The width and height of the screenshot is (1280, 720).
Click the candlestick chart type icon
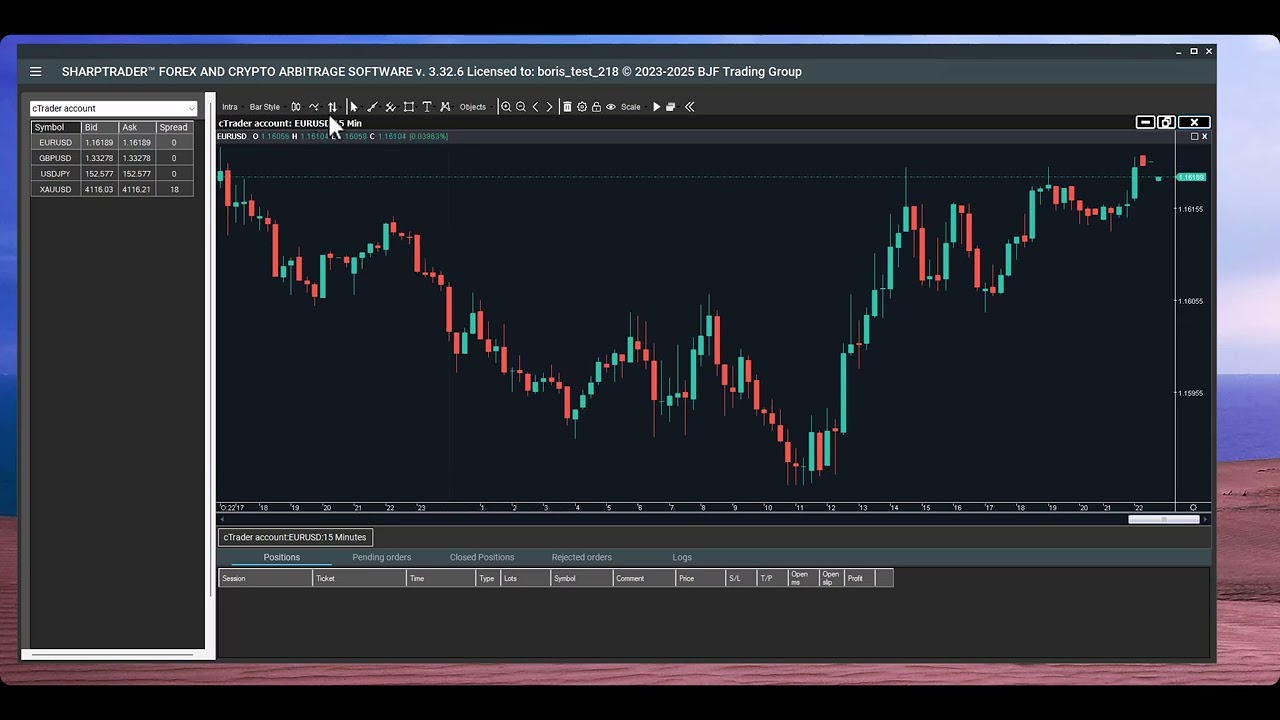point(296,107)
